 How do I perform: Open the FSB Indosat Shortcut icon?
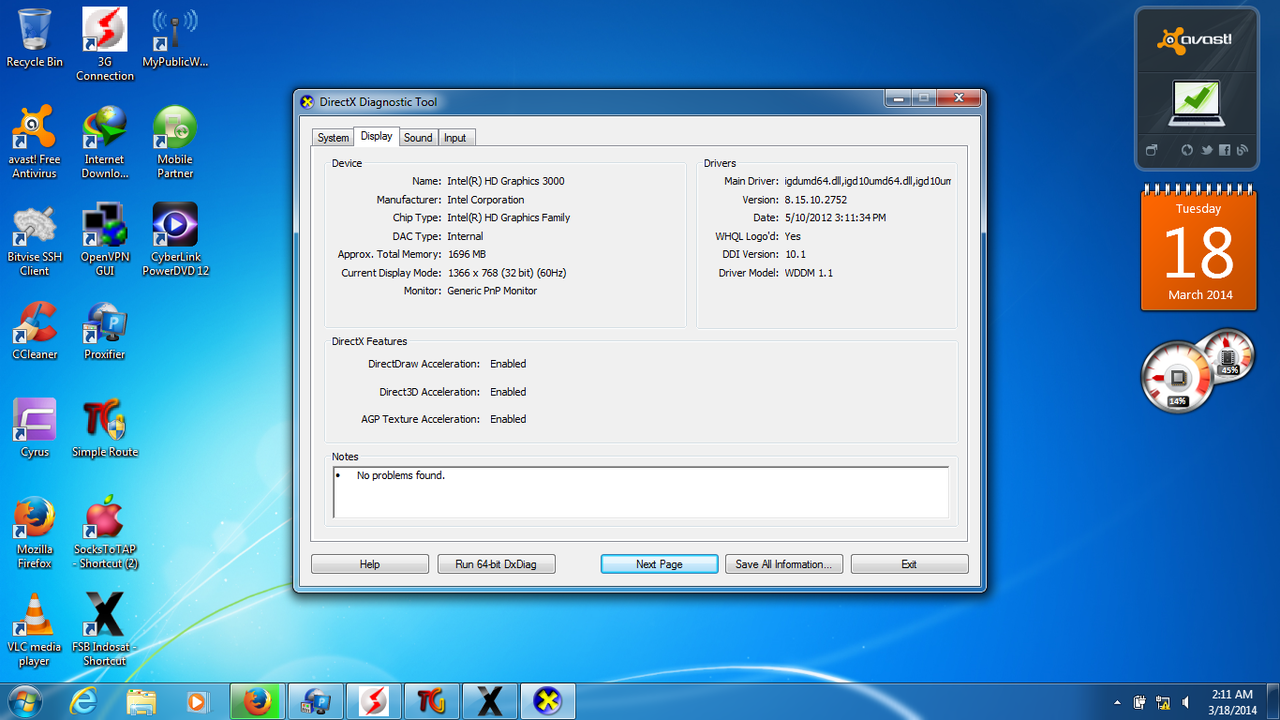[x=105, y=630]
